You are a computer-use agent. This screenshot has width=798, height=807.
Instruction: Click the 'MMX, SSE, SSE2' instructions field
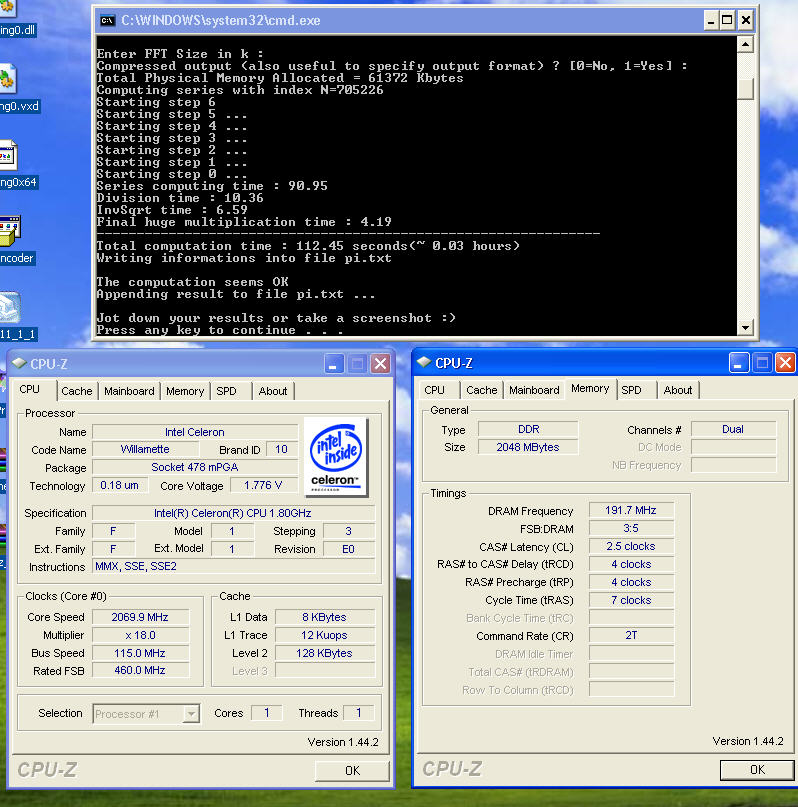(x=233, y=566)
